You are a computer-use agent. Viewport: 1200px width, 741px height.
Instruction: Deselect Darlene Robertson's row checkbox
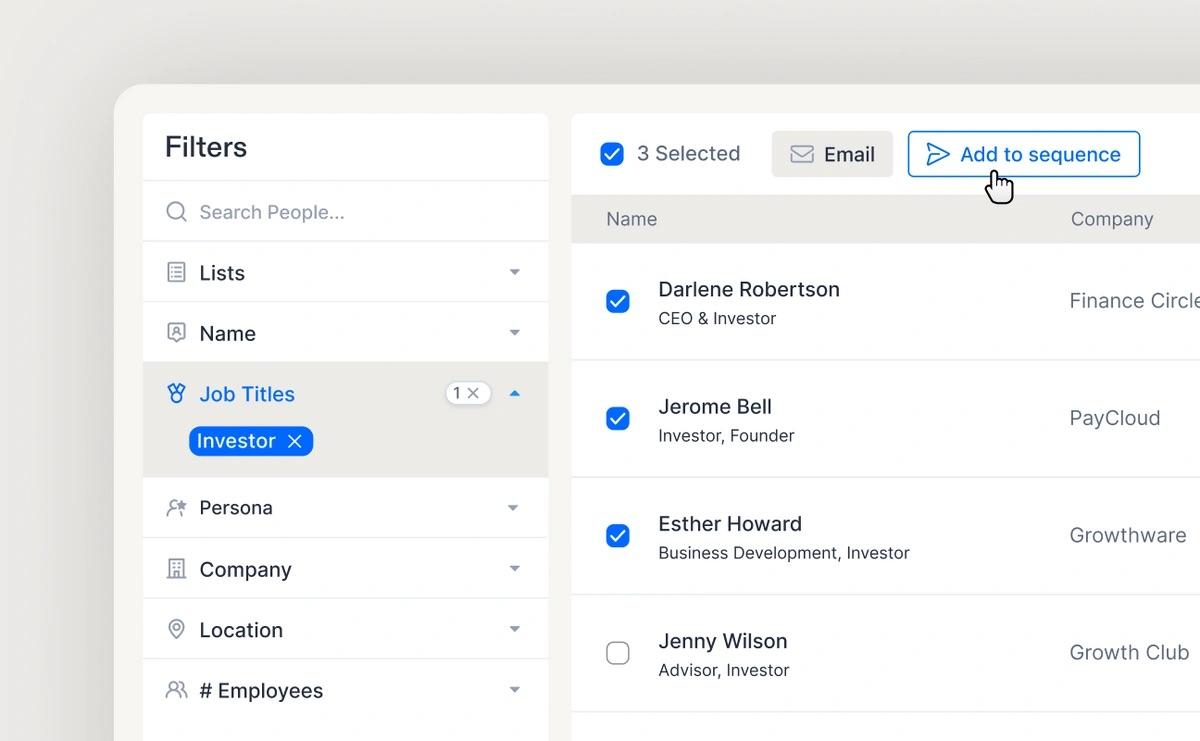(618, 301)
